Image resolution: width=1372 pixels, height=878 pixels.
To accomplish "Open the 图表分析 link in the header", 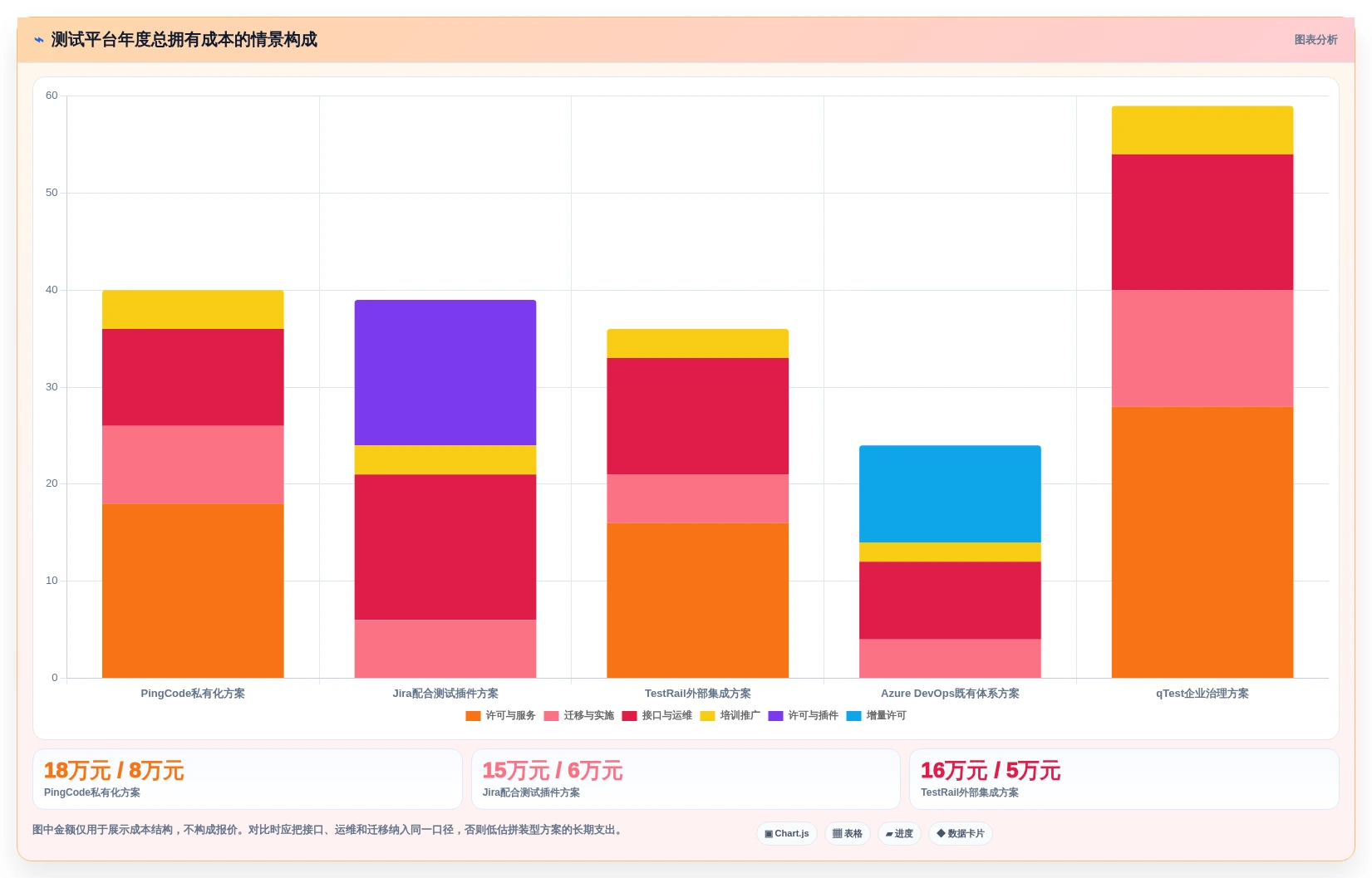I will coord(1315,40).
